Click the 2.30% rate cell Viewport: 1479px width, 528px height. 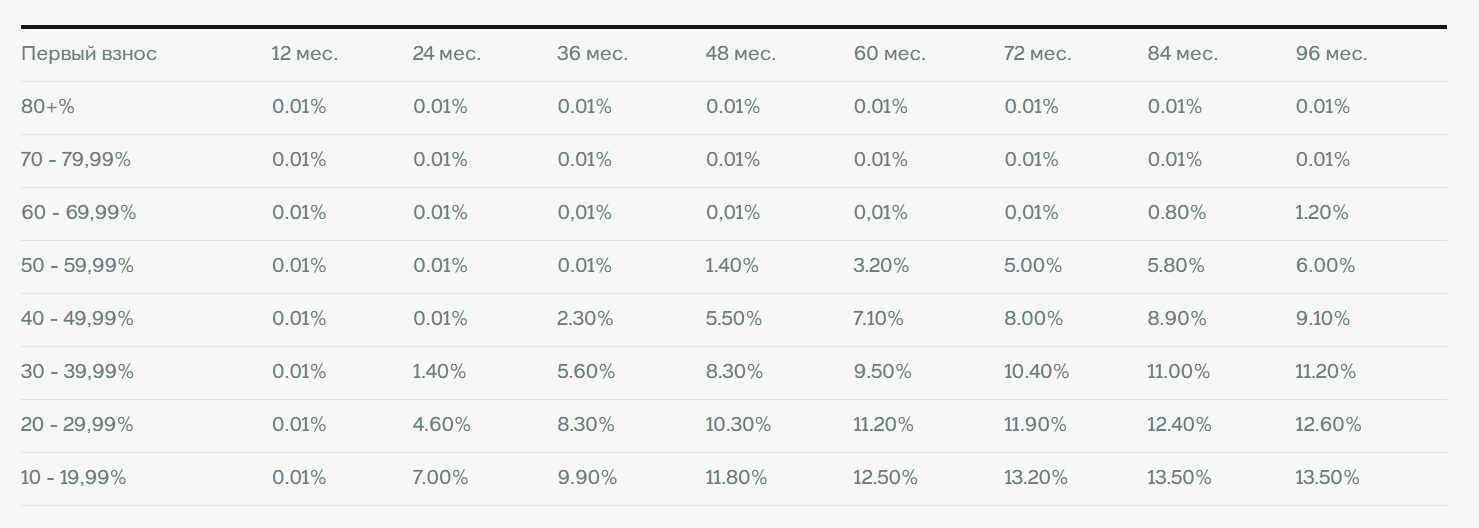point(584,319)
